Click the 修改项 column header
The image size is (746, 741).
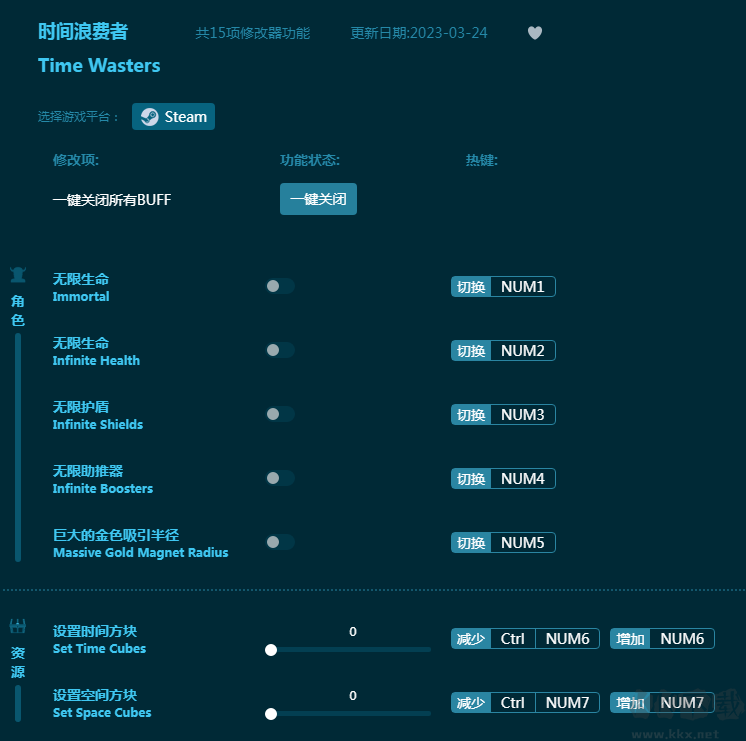tap(76, 160)
